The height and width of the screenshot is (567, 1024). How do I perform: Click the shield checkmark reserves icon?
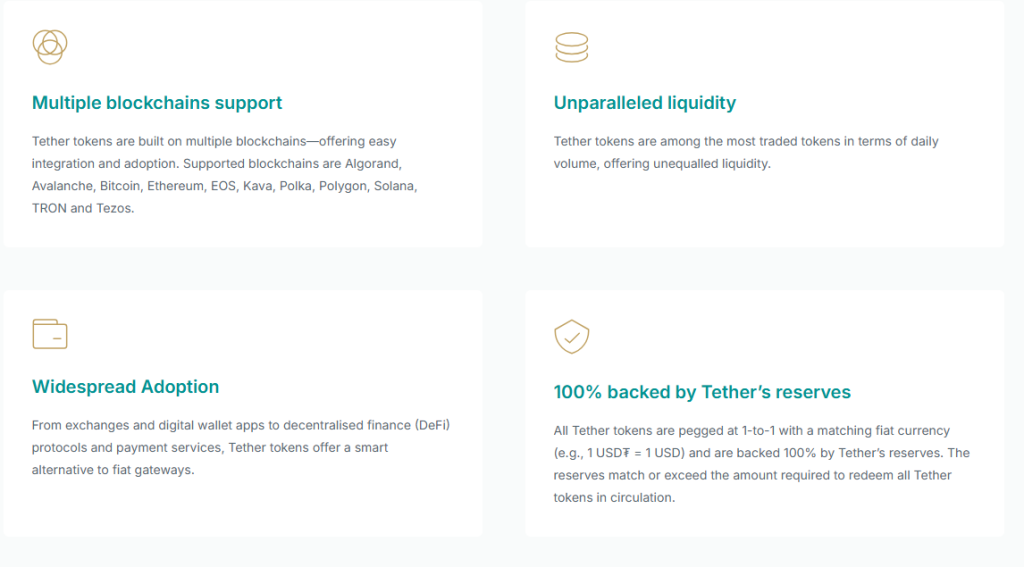point(571,337)
